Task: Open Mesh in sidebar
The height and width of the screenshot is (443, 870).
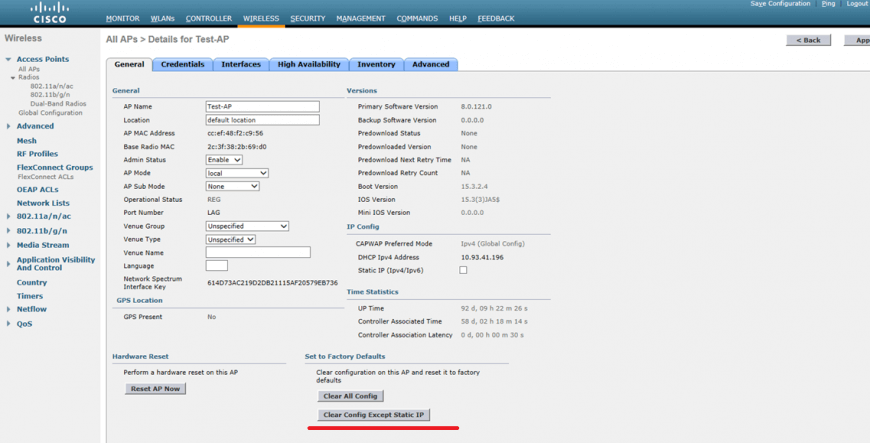Action: pos(27,140)
